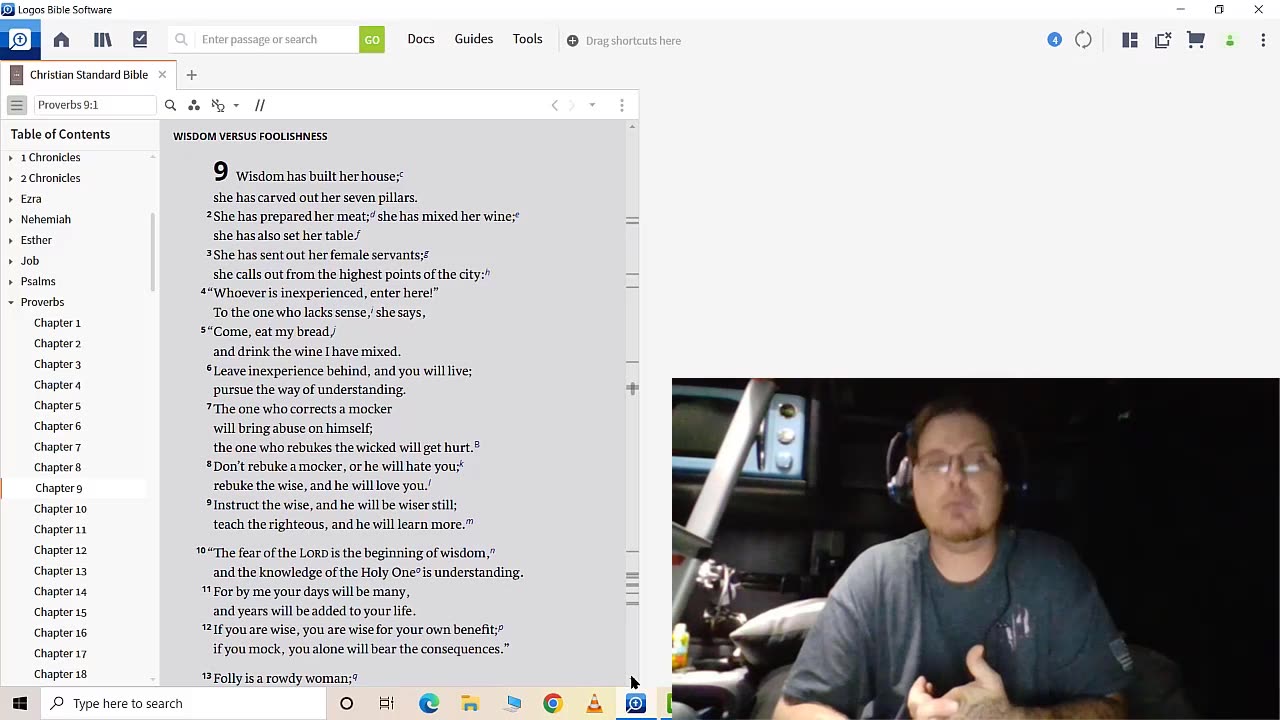Image resolution: width=1280 pixels, height=720 pixels.
Task: Click the parallel resources slashes icon
Action: coord(260,105)
